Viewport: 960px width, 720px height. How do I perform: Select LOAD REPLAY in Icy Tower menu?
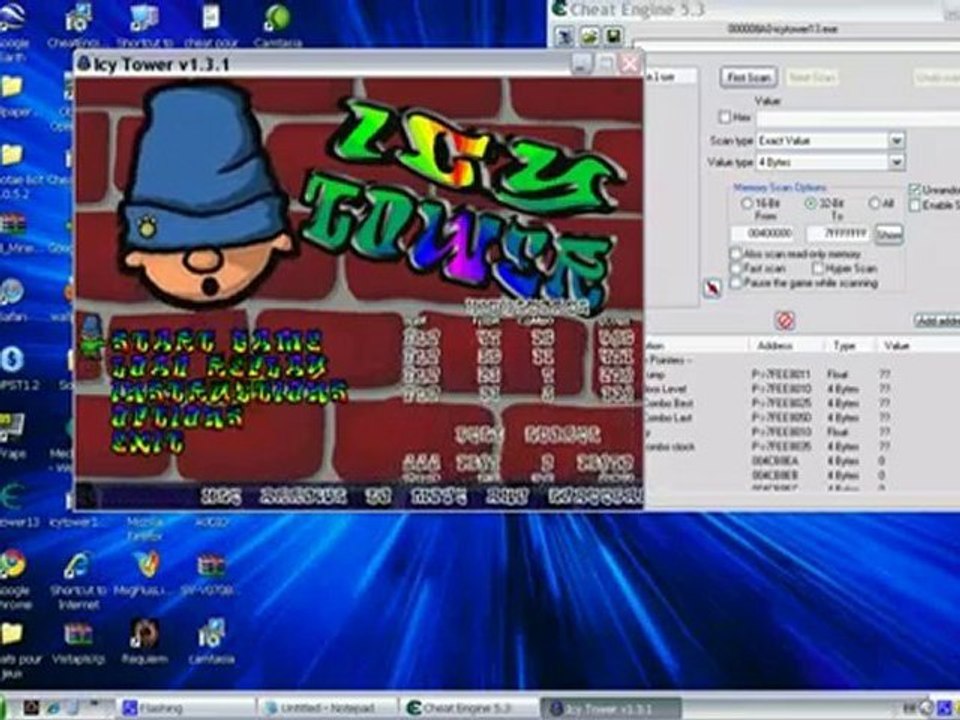click(x=219, y=366)
